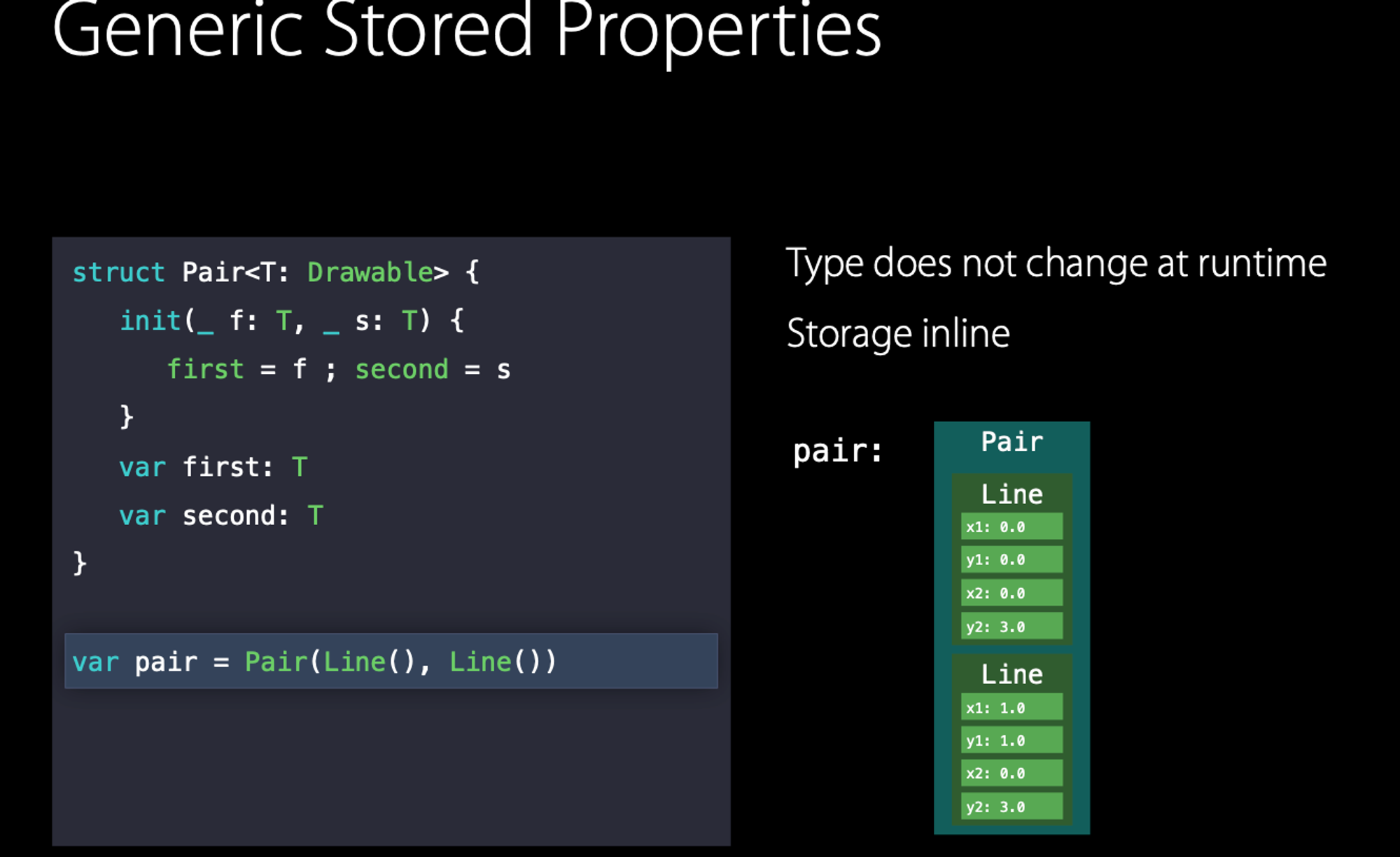The width and height of the screenshot is (1400, 857).
Task: Click 'y2: 3.0' cell in first Line box
Action: 1011,626
